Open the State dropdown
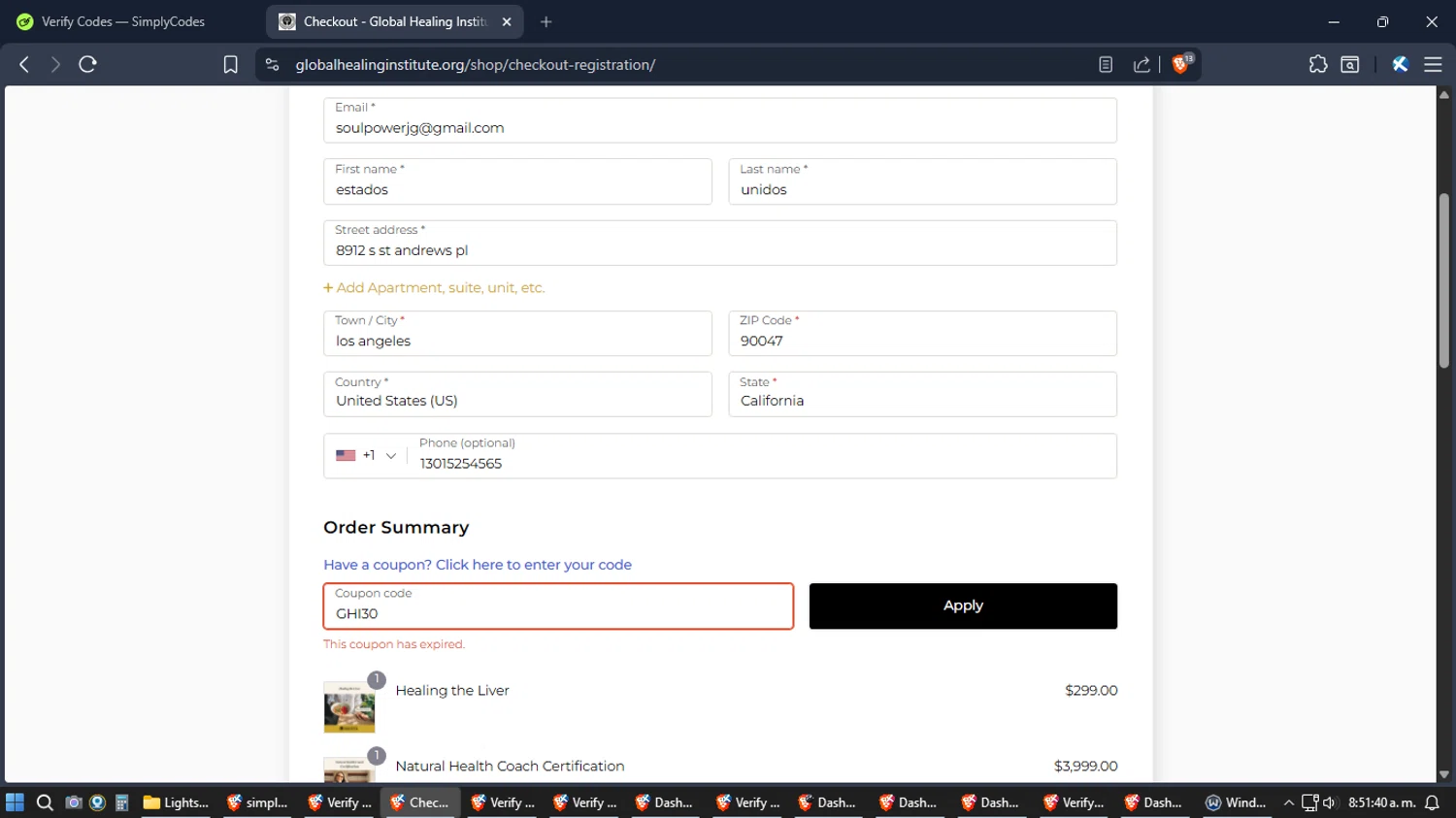 922,394
